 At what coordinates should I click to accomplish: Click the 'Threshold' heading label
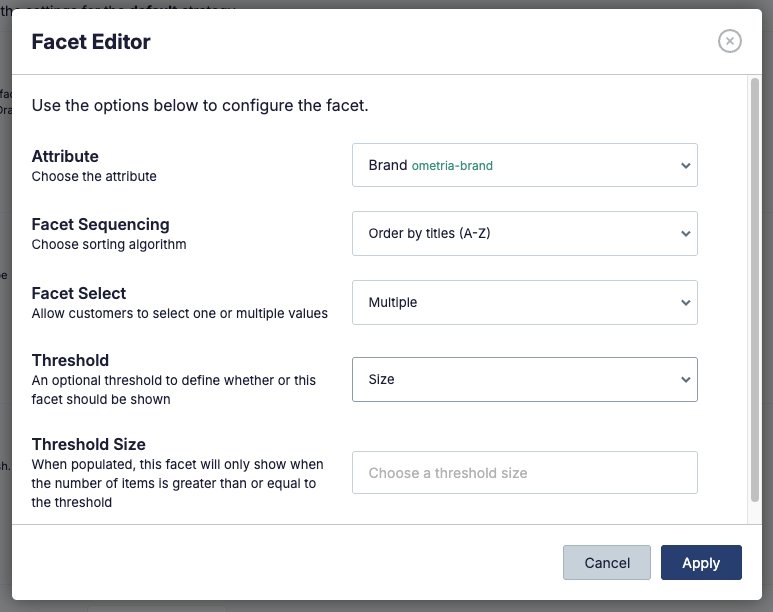[70, 360]
